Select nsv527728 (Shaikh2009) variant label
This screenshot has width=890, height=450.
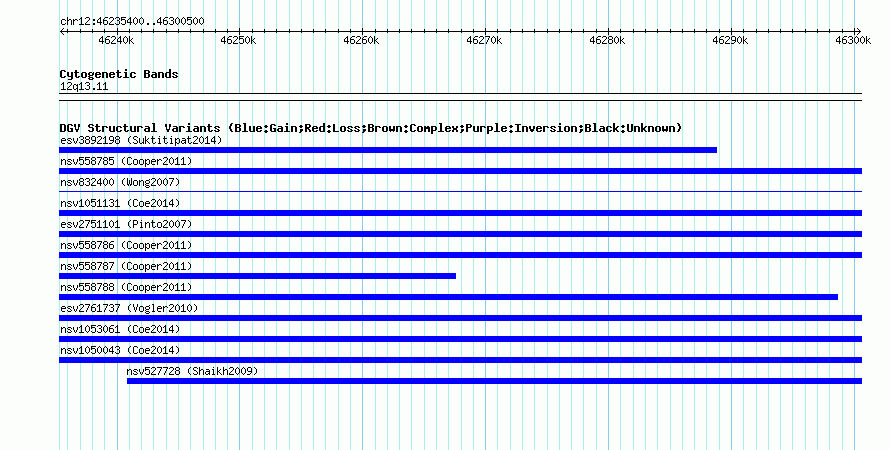pos(192,371)
